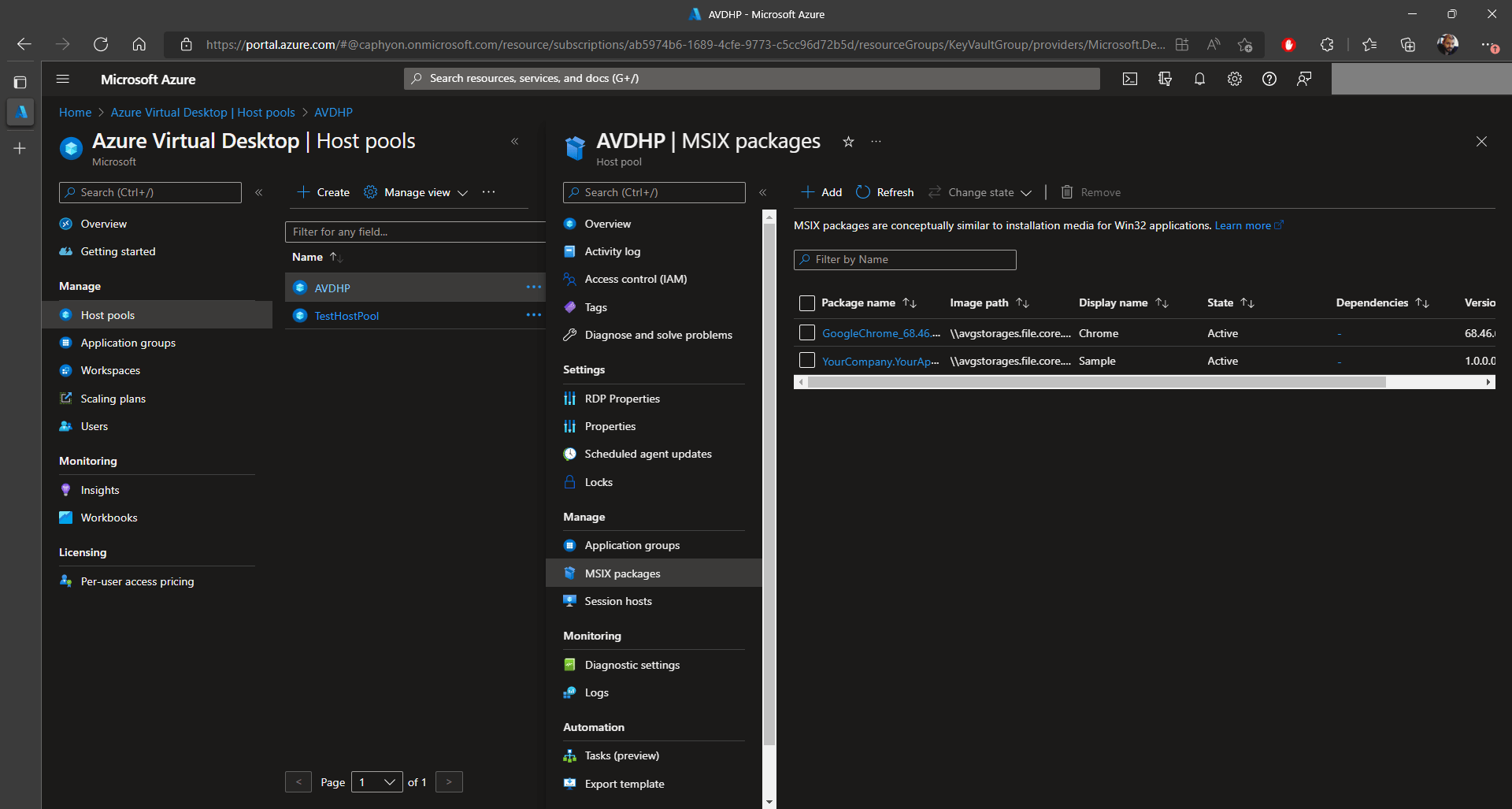Open the GoogleChrome_68.46 package link
The height and width of the screenshot is (809, 1512).
[x=881, y=333]
